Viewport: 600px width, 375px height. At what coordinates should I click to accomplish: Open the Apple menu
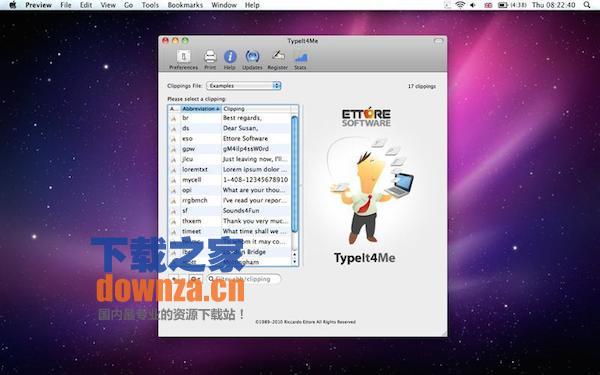pyautogui.click(x=13, y=5)
